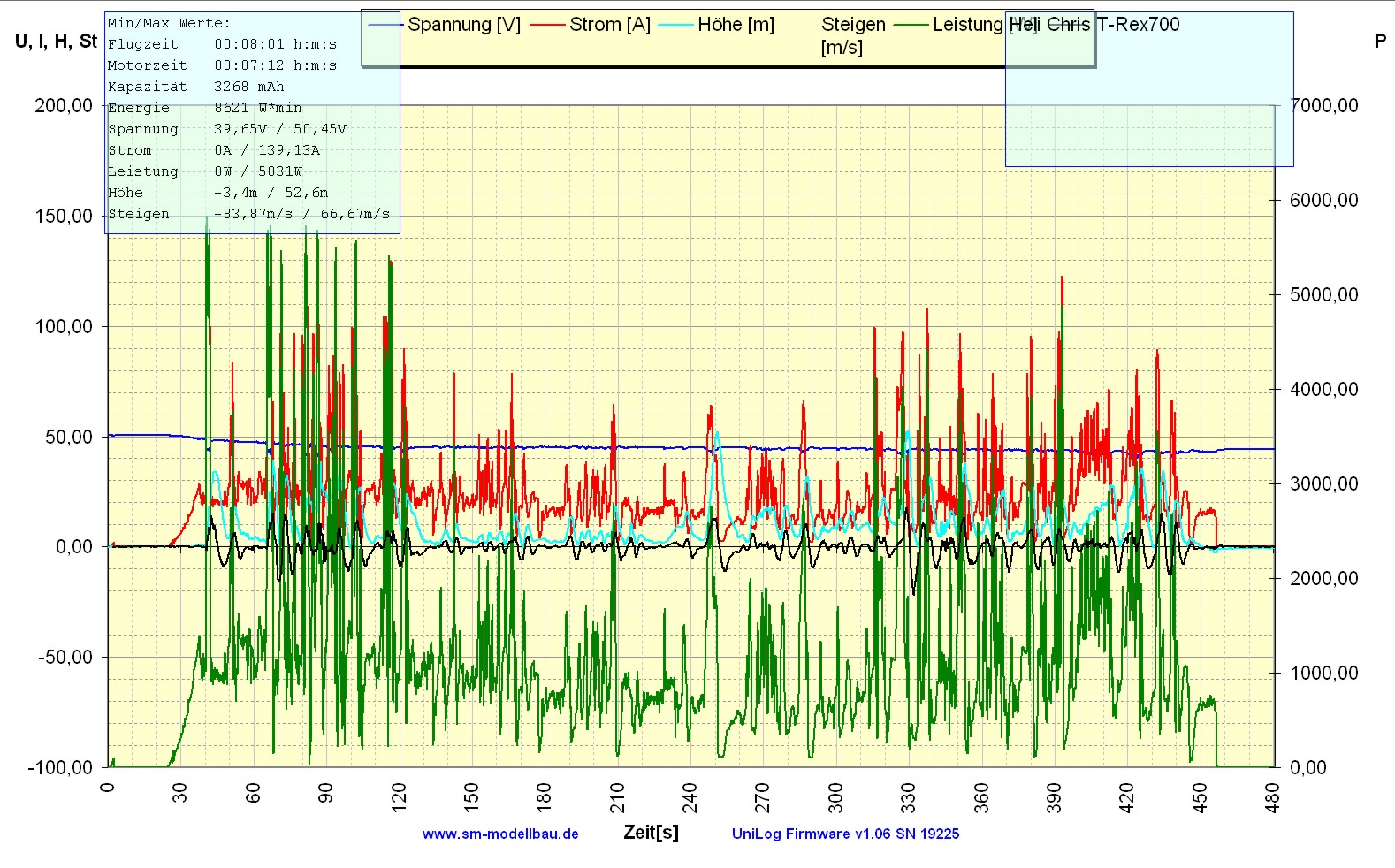Select the Steigen [m/s] legend entry
This screenshot has height=868, width=1395.
point(852,35)
